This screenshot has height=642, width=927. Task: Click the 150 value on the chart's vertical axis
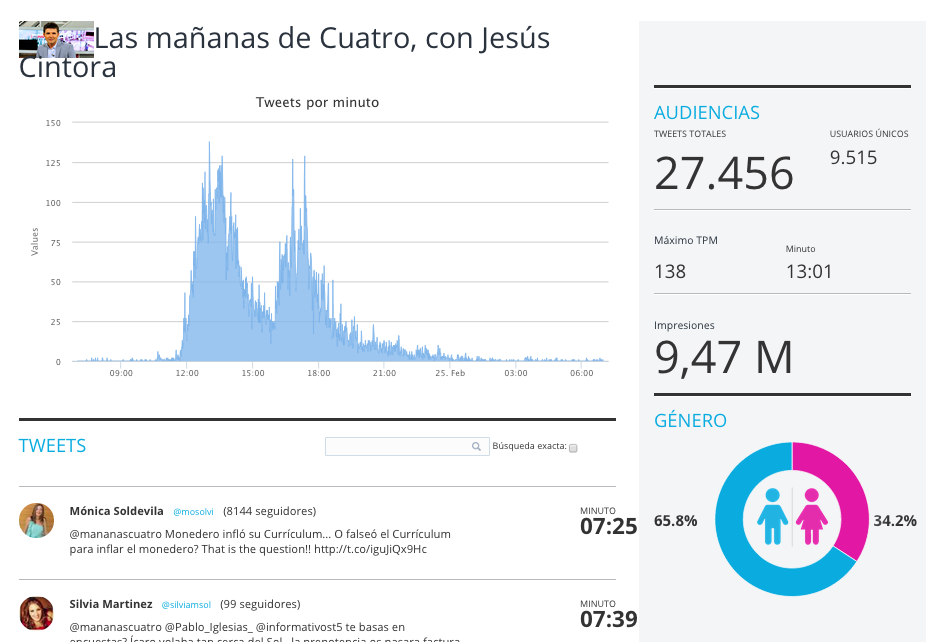[x=53, y=123]
